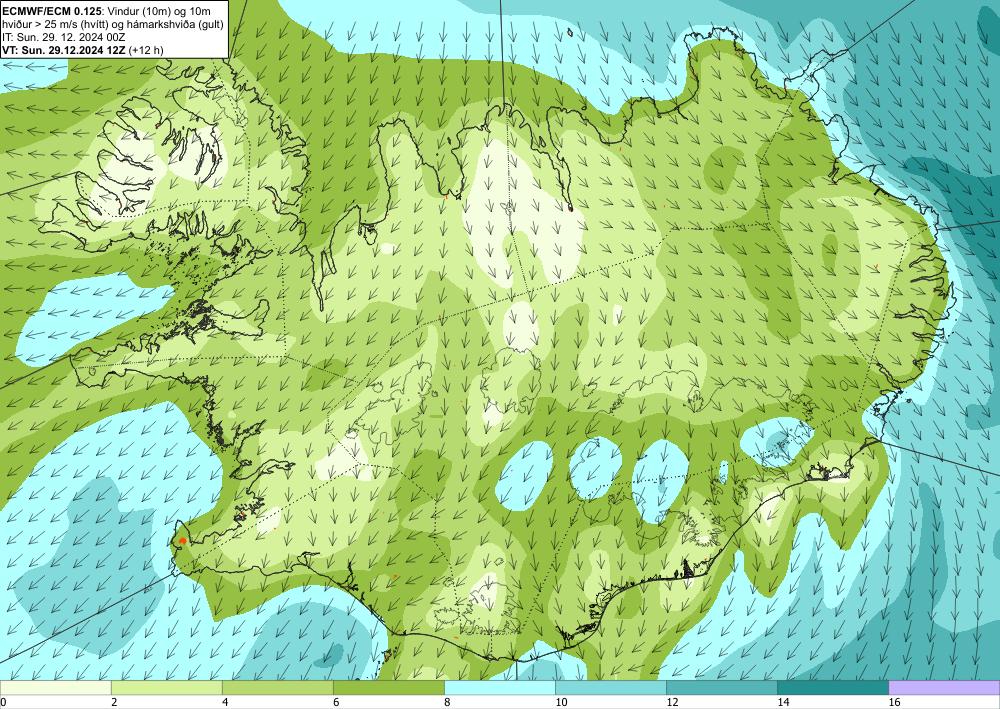
Task: Click the 0–2 m/s pale legend swatch
Action: point(55,687)
